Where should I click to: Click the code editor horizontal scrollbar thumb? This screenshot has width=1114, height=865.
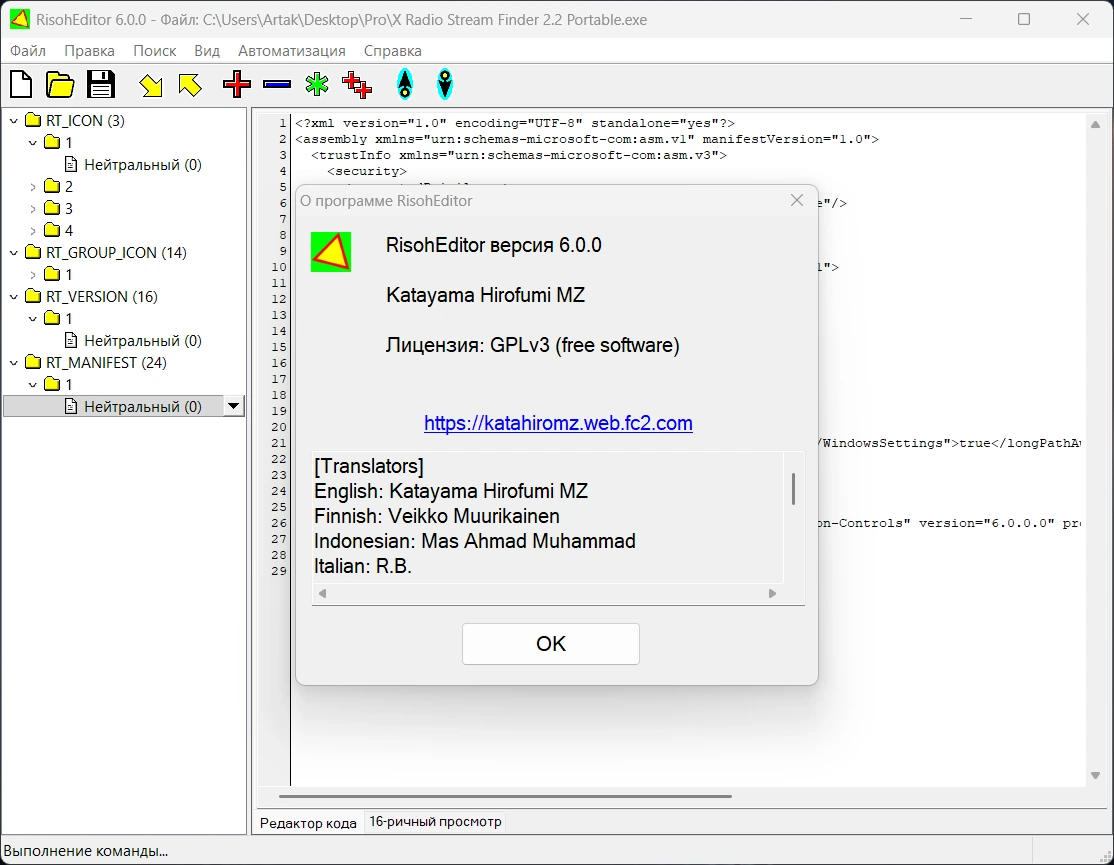click(x=505, y=797)
